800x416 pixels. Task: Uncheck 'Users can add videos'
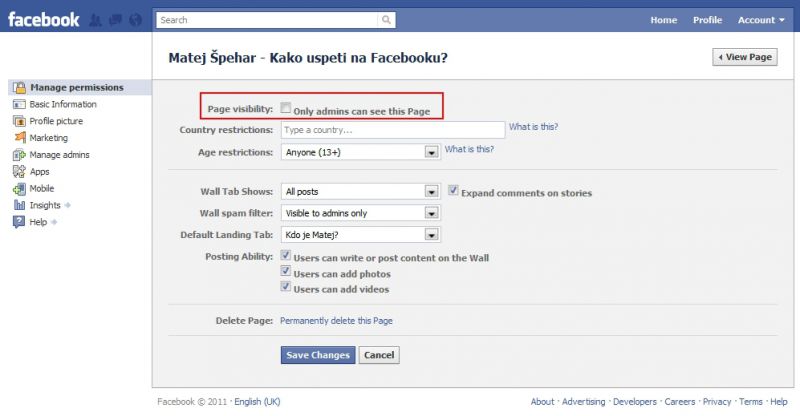pos(286,287)
